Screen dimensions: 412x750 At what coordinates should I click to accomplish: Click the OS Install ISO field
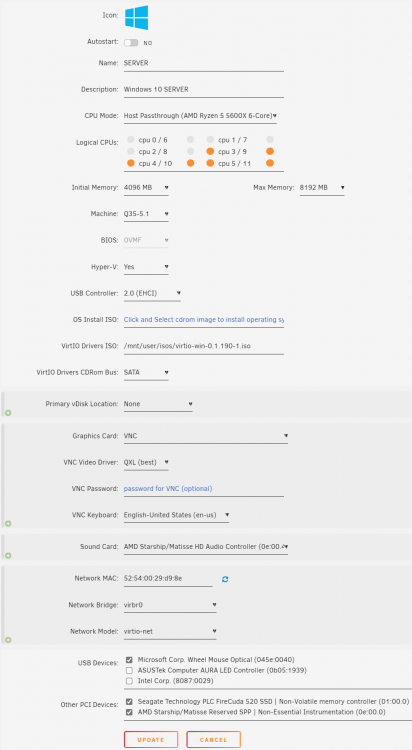pos(203,320)
